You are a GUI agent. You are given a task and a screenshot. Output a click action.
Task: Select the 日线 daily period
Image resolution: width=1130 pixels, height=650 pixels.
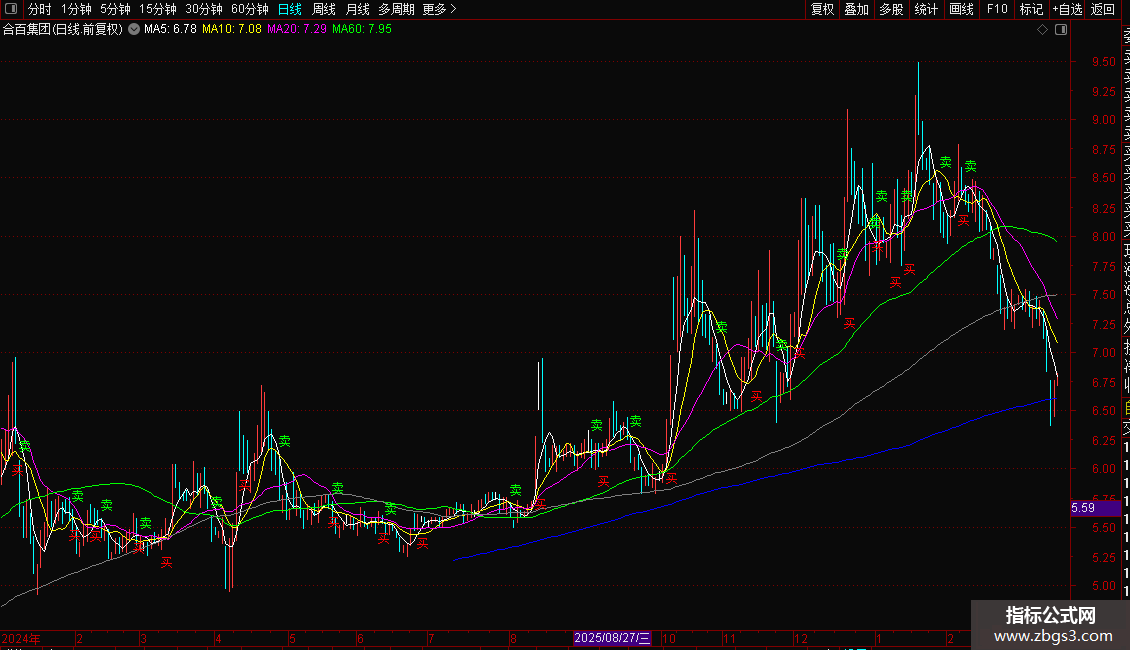click(290, 9)
